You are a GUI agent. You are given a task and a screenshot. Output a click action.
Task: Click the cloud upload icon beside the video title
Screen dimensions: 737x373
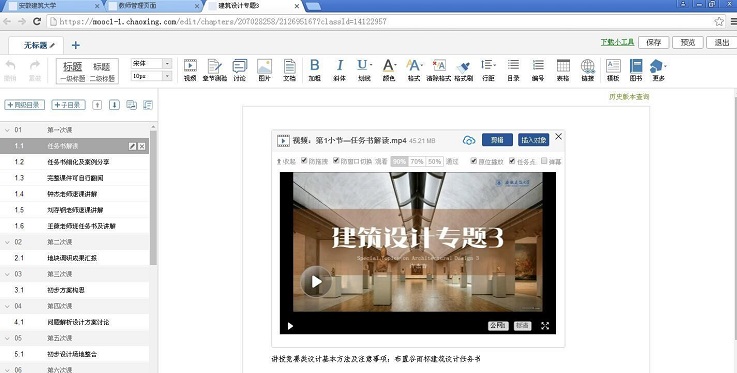(x=469, y=140)
